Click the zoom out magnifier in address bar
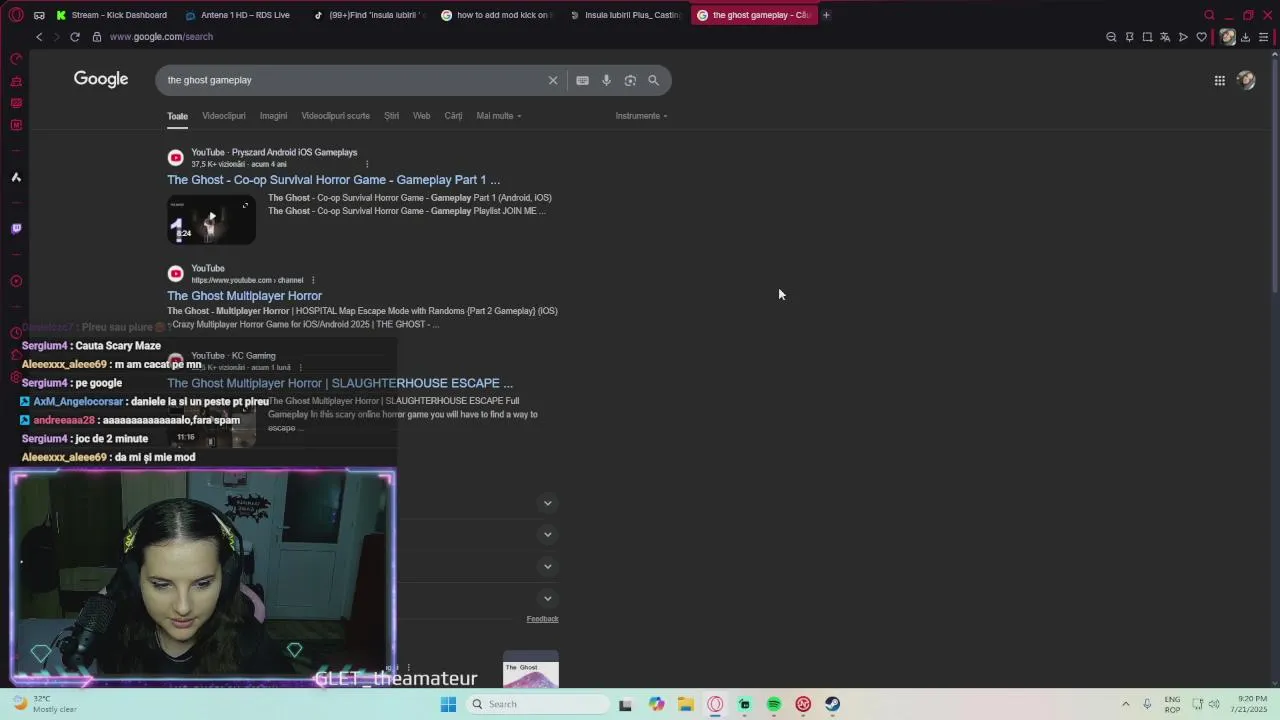Viewport: 1280px width, 720px height. (x=1111, y=37)
